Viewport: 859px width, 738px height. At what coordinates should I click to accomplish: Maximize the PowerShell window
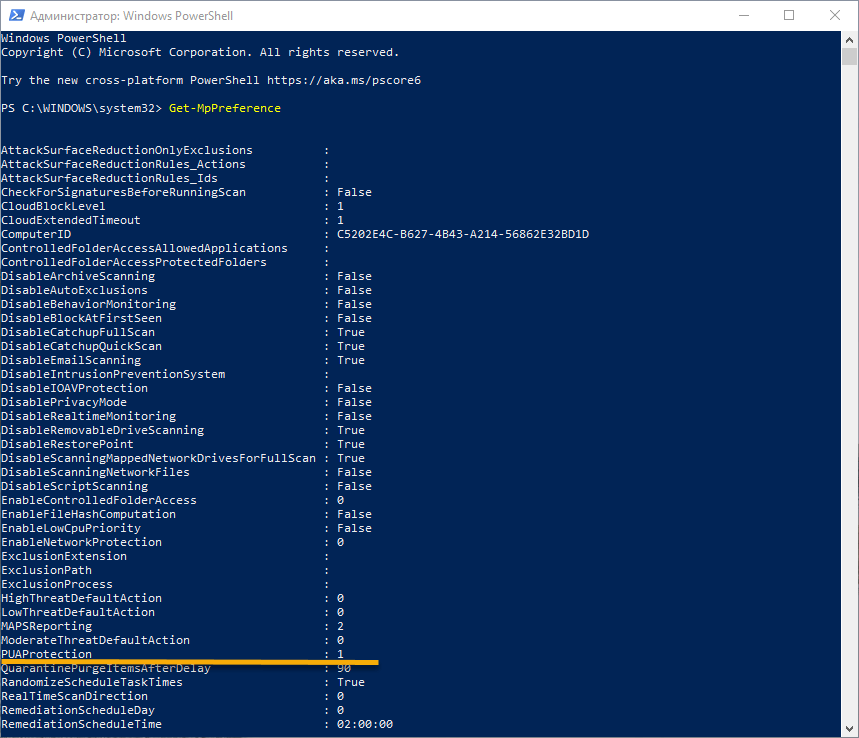(x=789, y=15)
